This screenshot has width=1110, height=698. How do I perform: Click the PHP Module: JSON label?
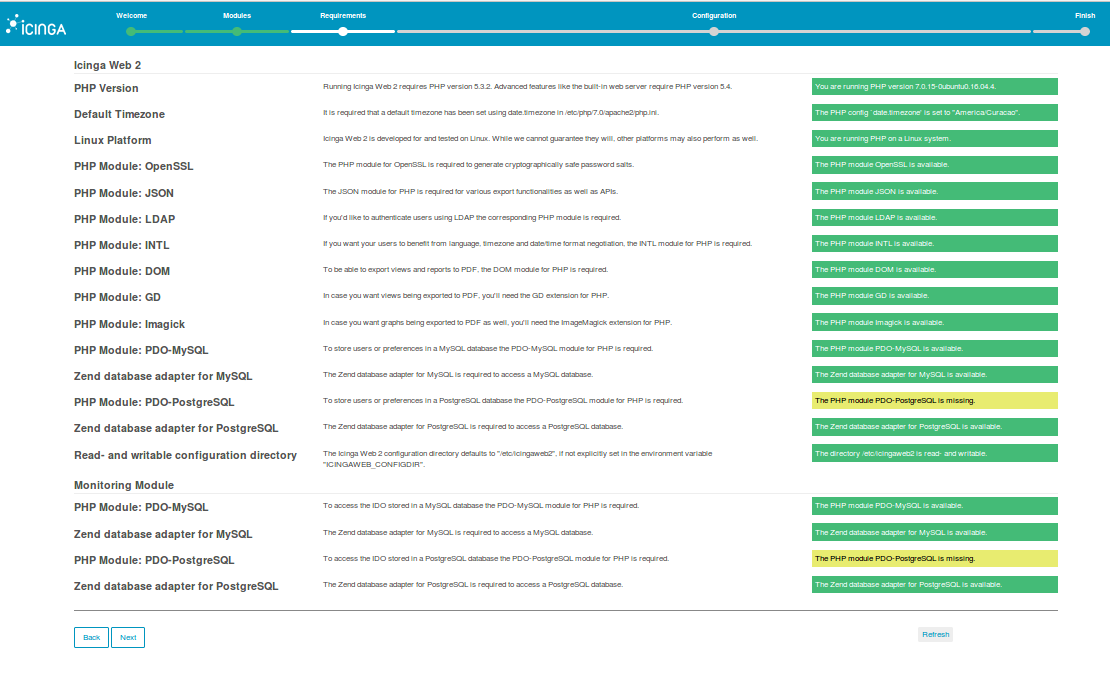click(124, 193)
